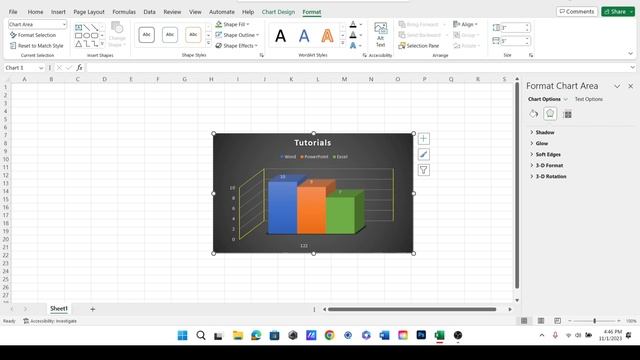The width and height of the screenshot is (640, 360).
Task: Open the File menu
Action: pos(13,12)
